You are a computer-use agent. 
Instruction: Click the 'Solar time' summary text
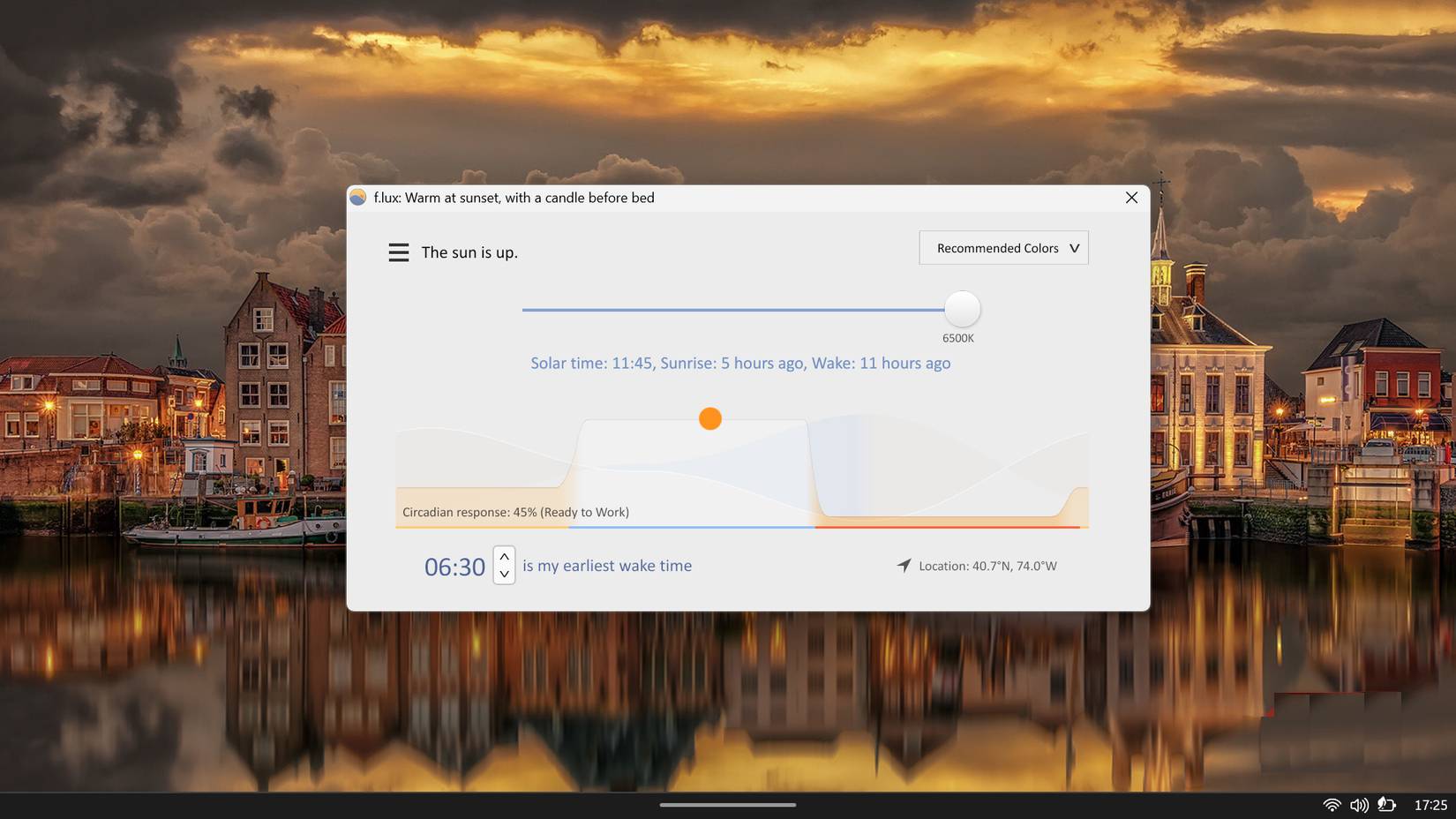pos(739,363)
